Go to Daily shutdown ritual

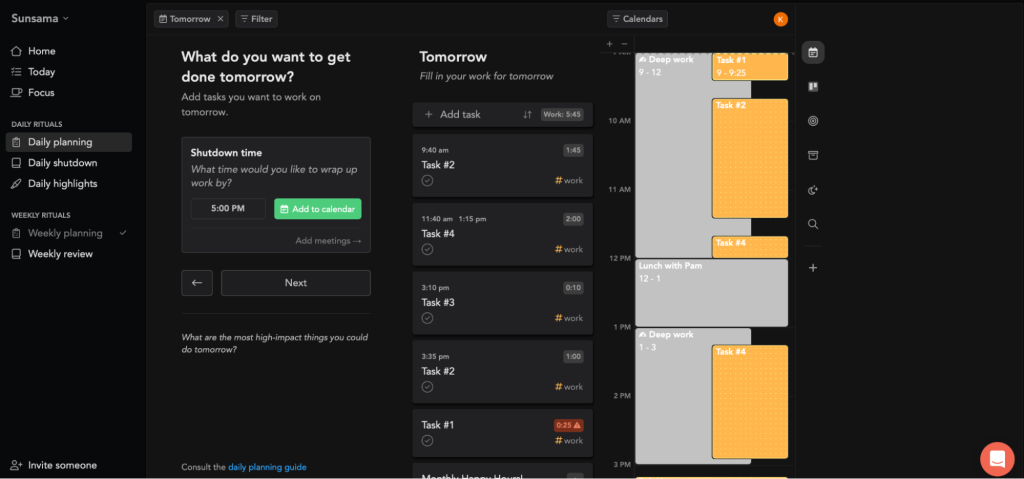click(62, 163)
